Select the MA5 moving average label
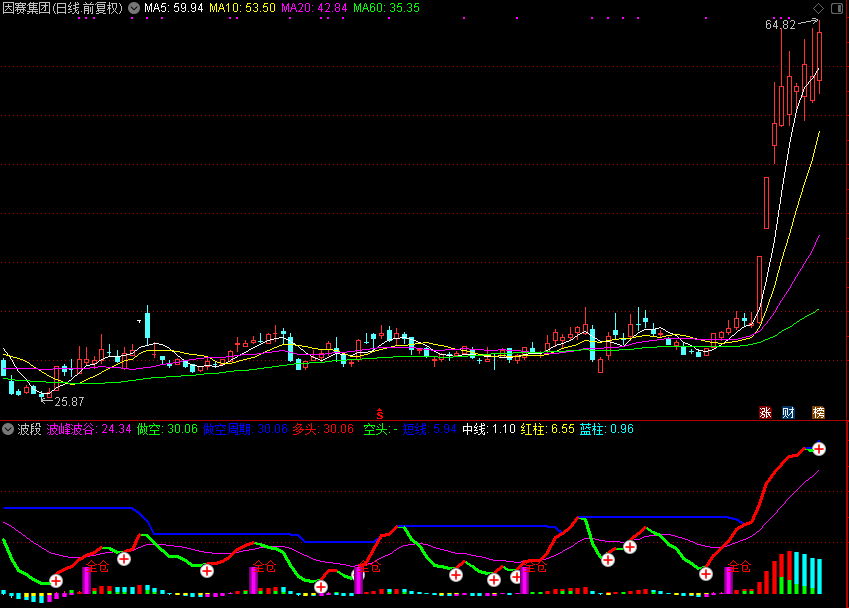Image resolution: width=849 pixels, height=608 pixels. [x=174, y=8]
